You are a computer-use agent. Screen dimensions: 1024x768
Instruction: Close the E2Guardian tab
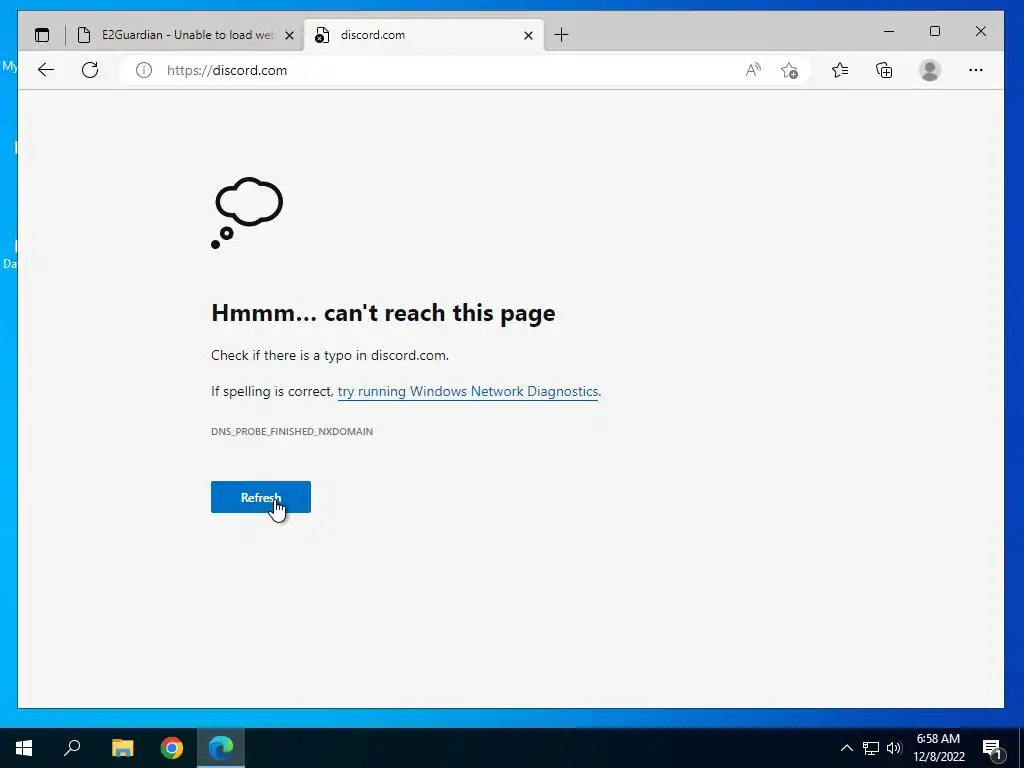pyautogui.click(x=289, y=35)
